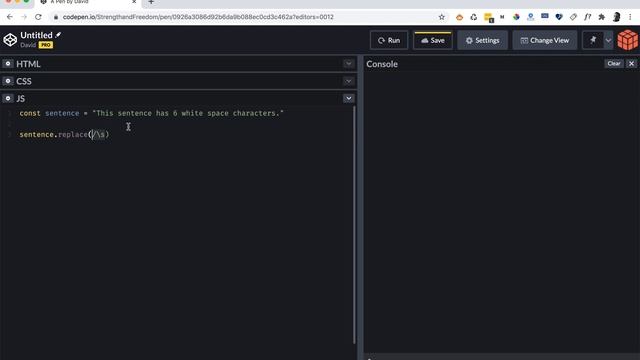Open HTML editor settings gear

click(x=8, y=64)
